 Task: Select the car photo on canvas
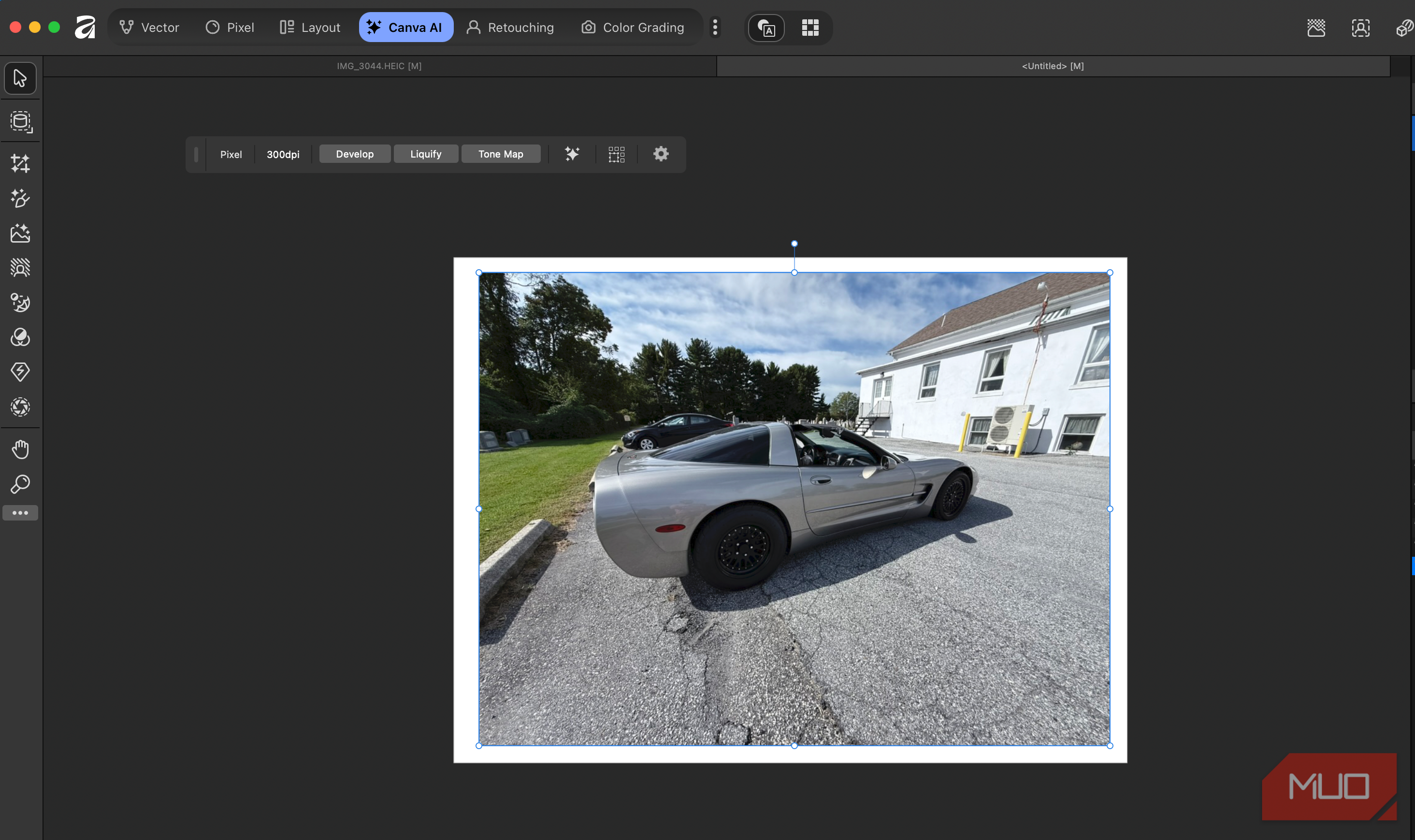click(x=794, y=509)
